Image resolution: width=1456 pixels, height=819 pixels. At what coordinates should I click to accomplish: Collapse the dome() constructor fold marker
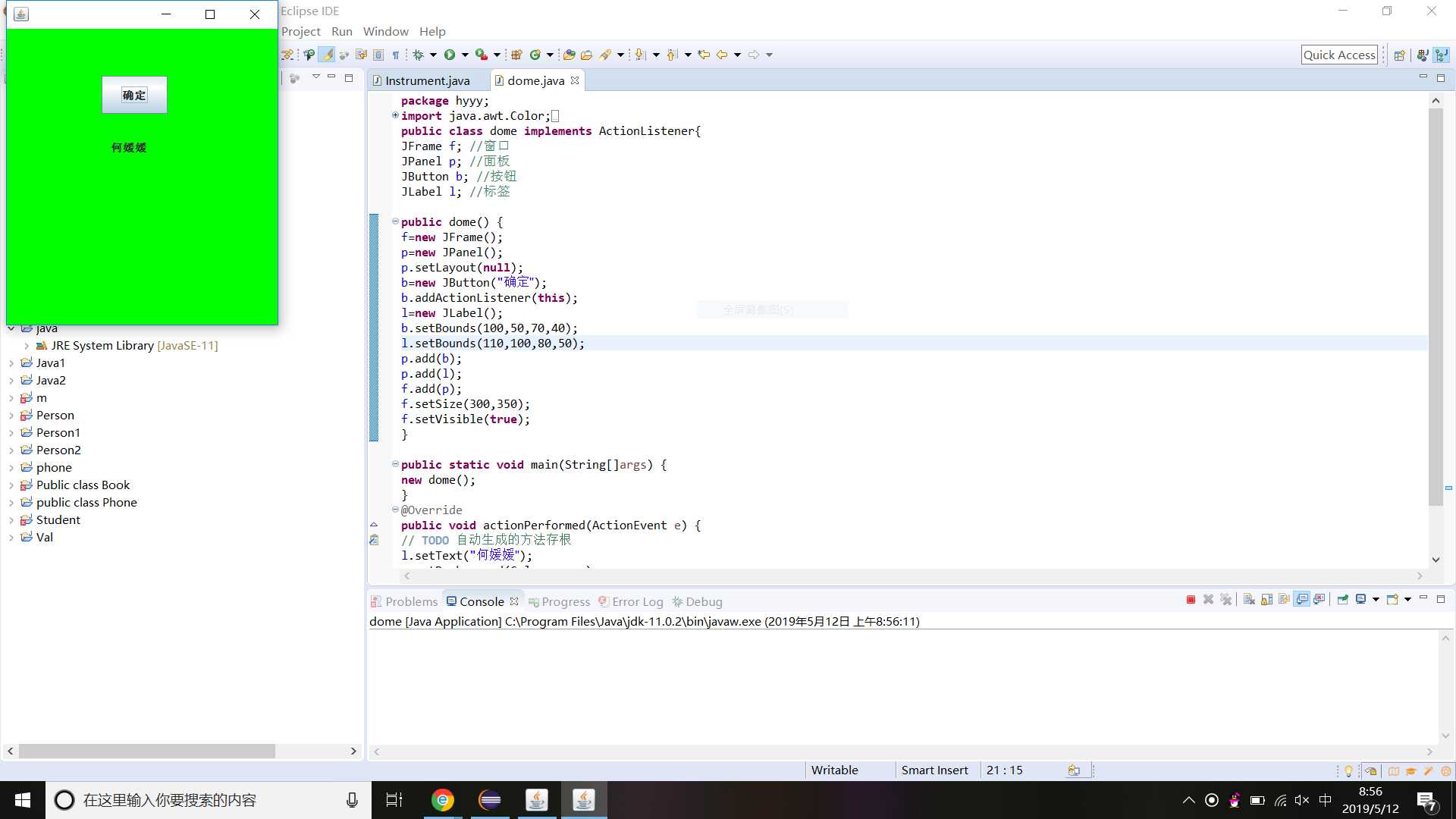[395, 221]
